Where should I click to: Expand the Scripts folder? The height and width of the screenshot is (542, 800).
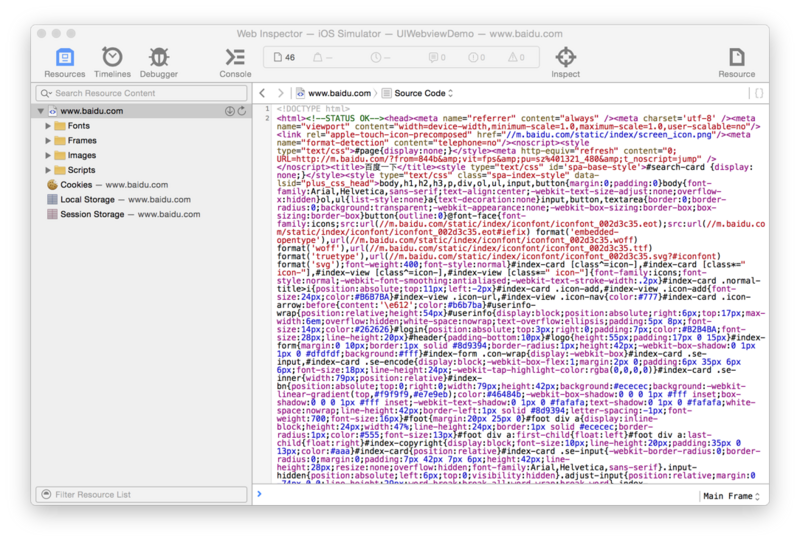(x=48, y=170)
